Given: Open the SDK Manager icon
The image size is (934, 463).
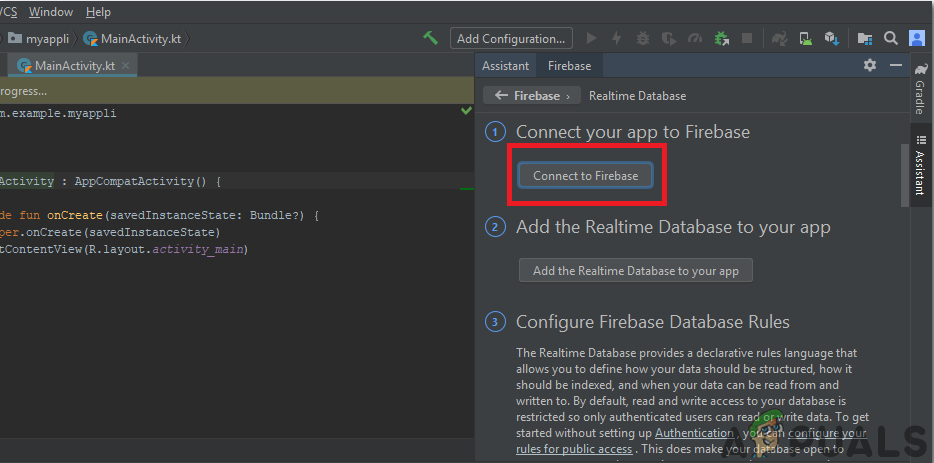Looking at the screenshot, I should pos(830,38).
